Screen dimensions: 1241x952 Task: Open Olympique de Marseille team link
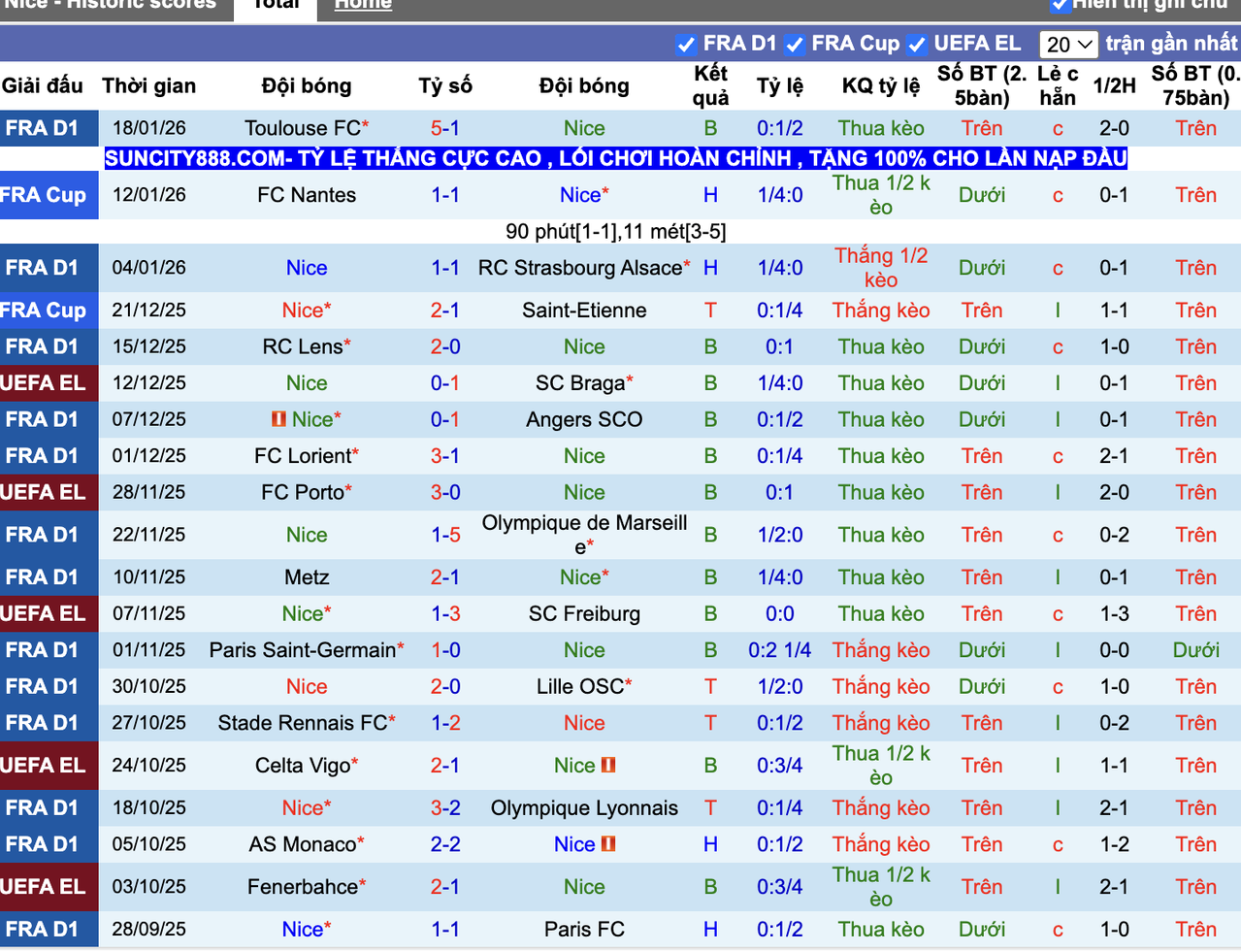tap(584, 535)
